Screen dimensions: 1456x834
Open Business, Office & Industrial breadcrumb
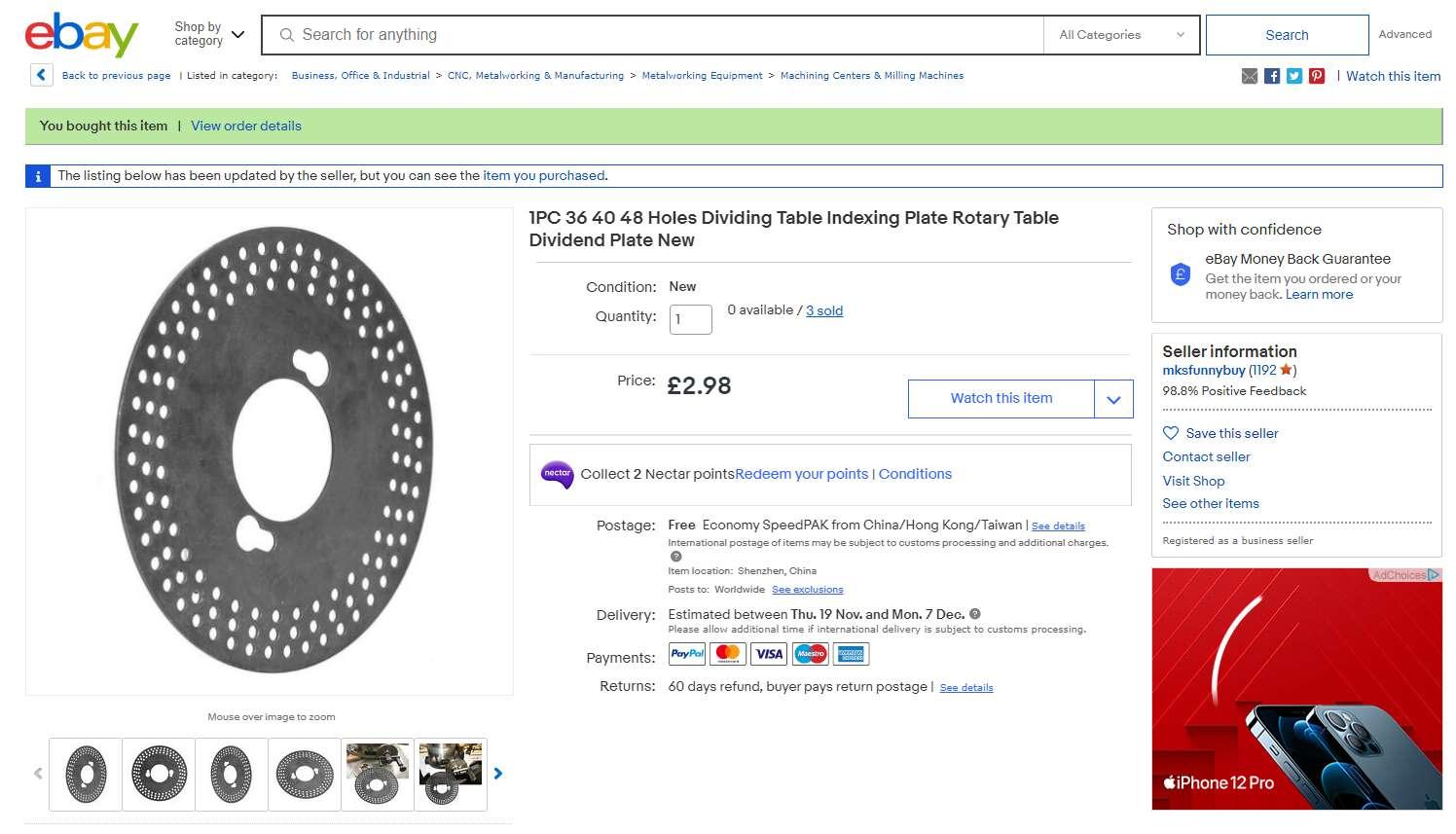(x=360, y=76)
